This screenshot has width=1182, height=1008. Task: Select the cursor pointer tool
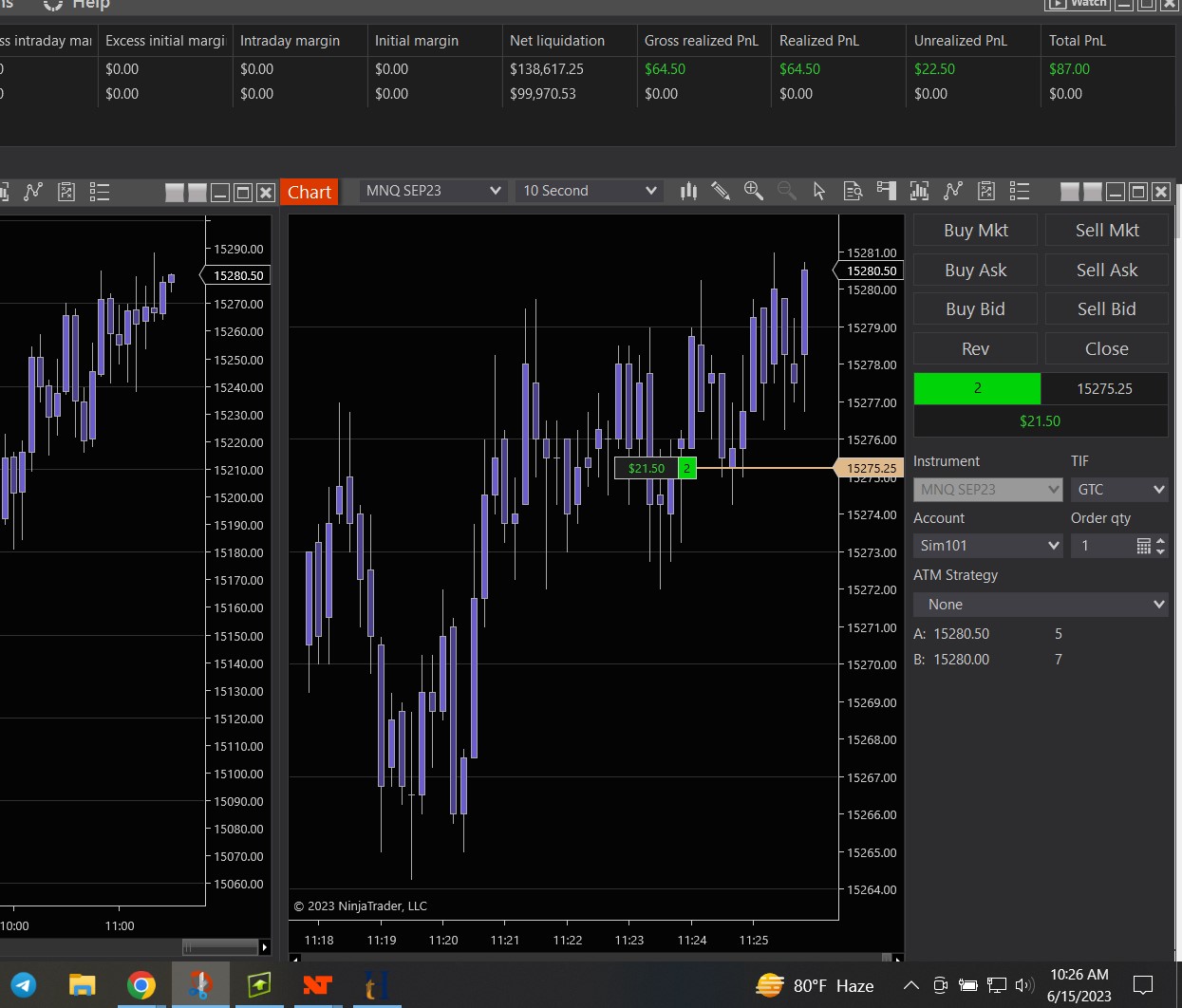click(x=819, y=191)
